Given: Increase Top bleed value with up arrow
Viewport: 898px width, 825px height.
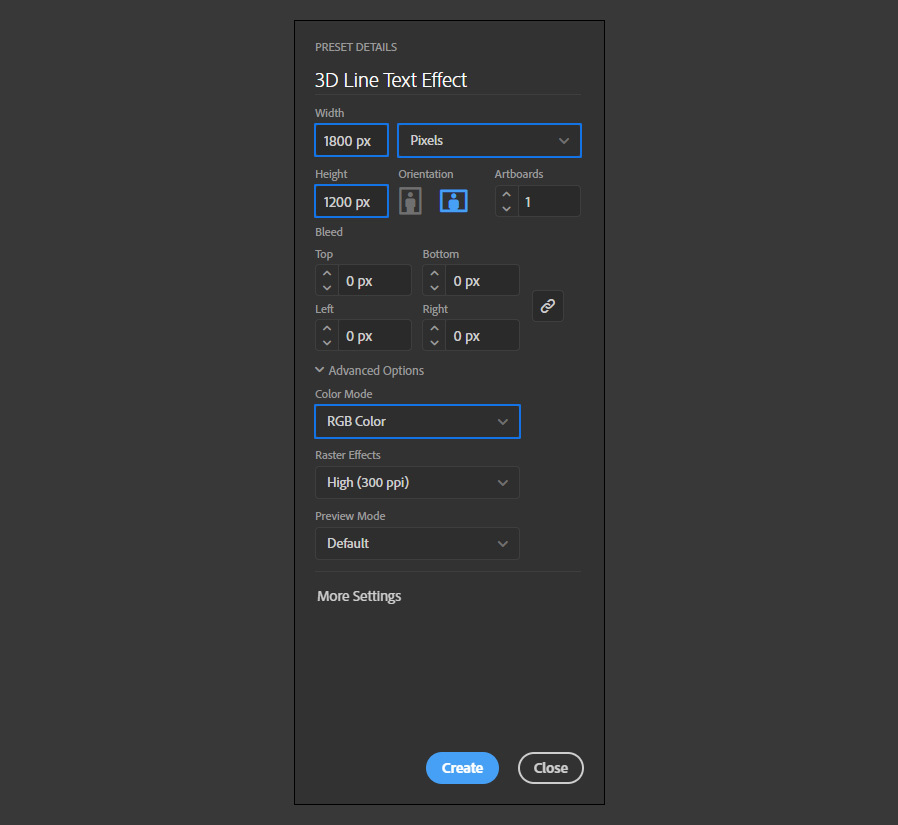Looking at the screenshot, I should [x=327, y=274].
